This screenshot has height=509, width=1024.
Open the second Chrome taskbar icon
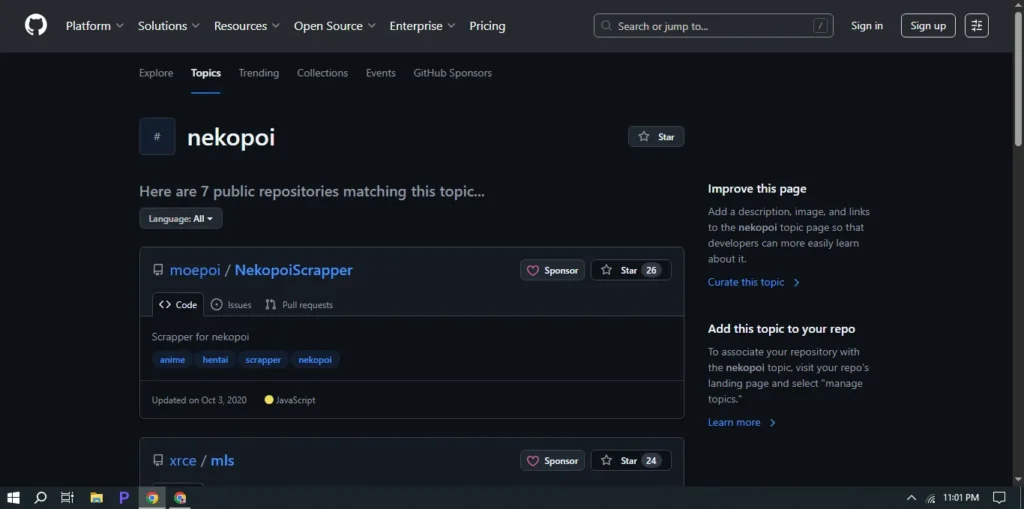(x=180, y=497)
